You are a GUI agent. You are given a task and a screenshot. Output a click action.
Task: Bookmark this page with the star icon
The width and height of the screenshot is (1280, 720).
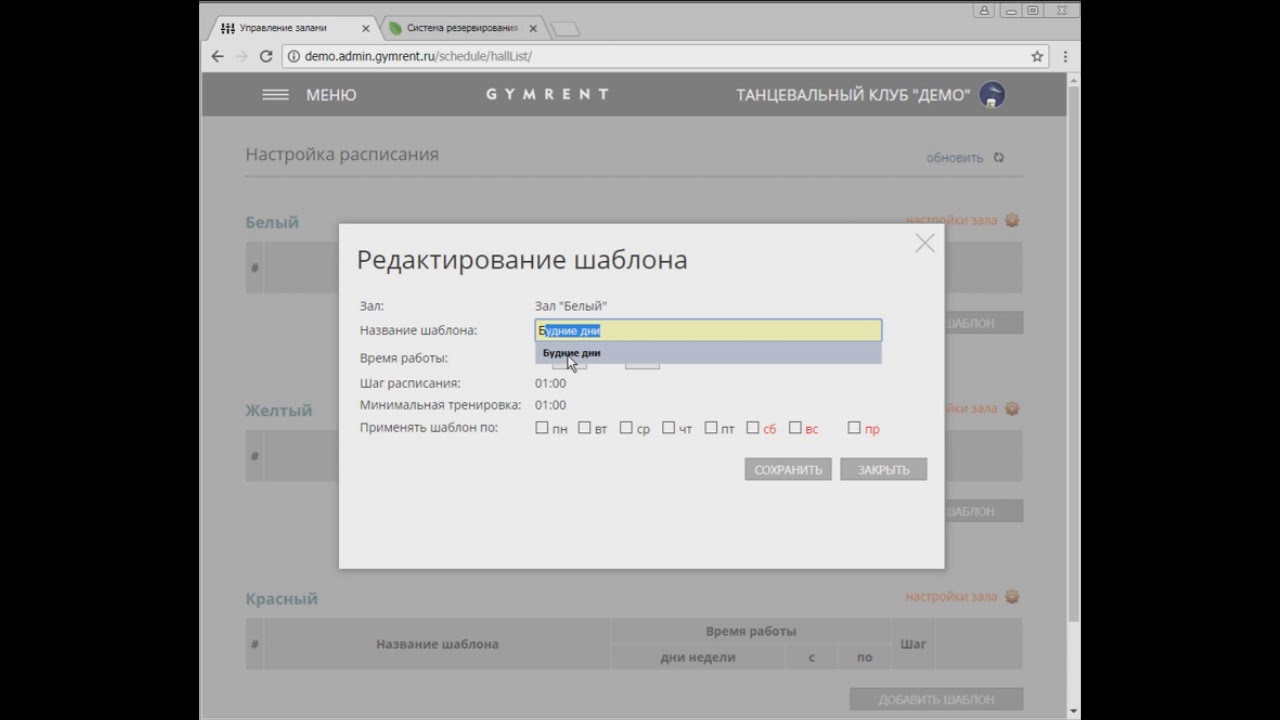coord(1037,56)
